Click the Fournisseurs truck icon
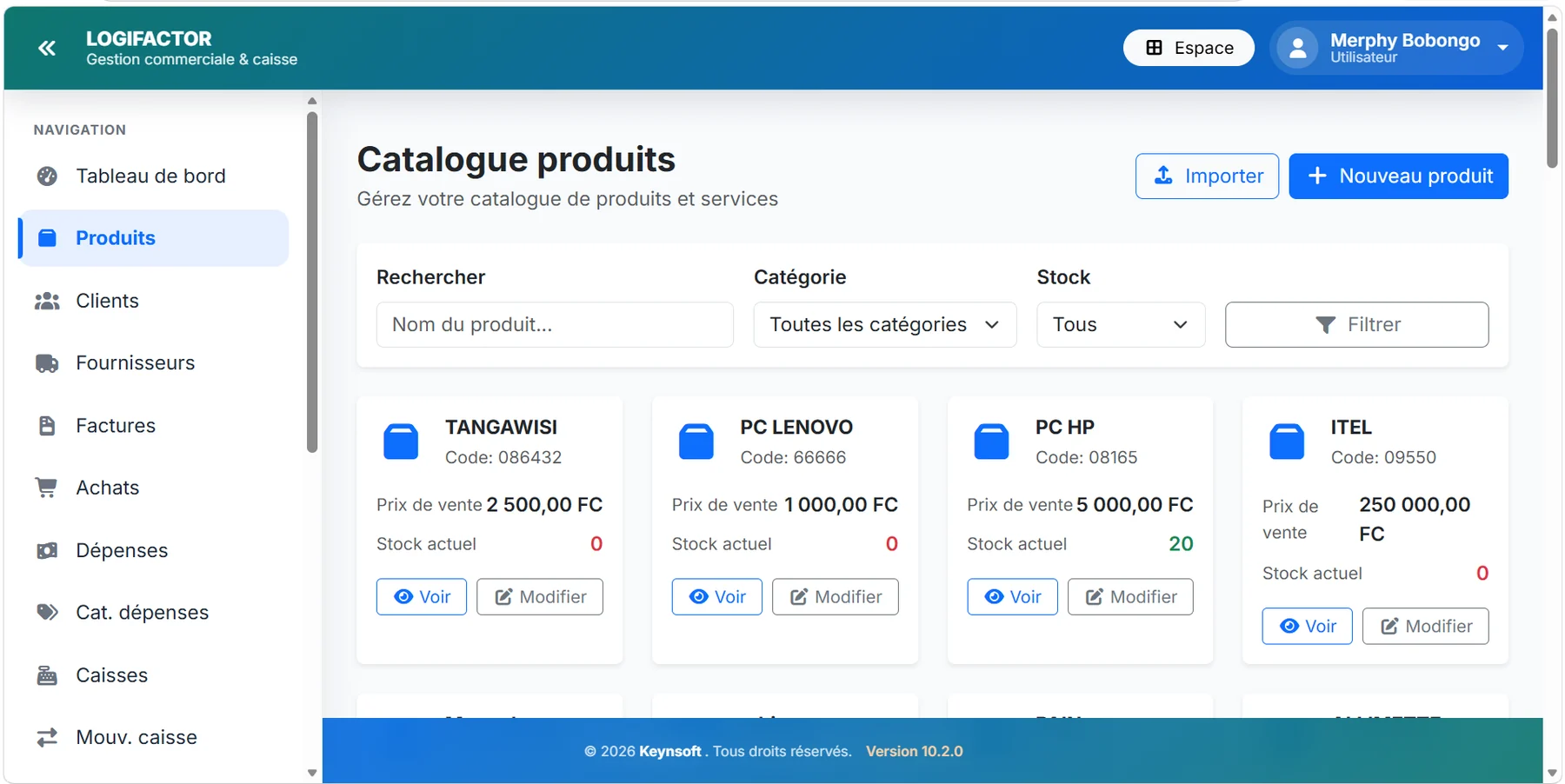The height and width of the screenshot is (784, 1565). [x=47, y=363]
